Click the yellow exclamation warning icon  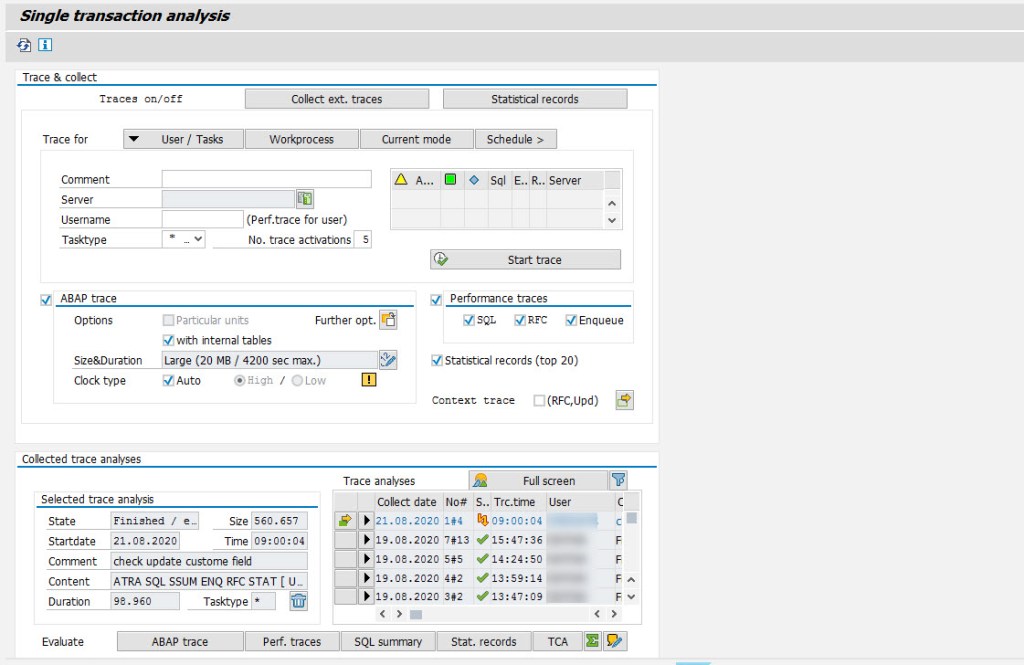369,380
